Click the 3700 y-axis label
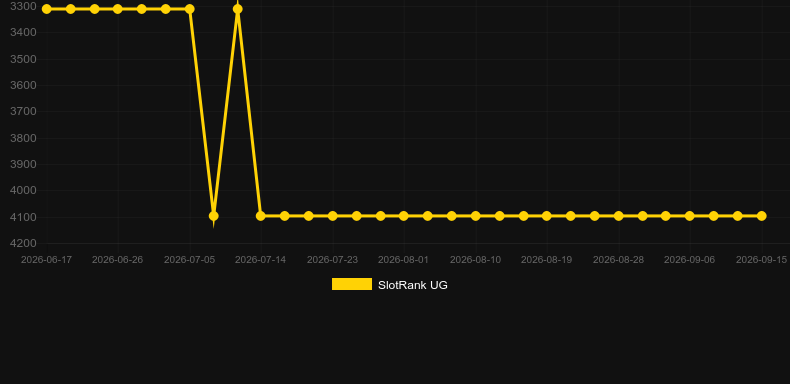790x384 pixels. pos(23,111)
